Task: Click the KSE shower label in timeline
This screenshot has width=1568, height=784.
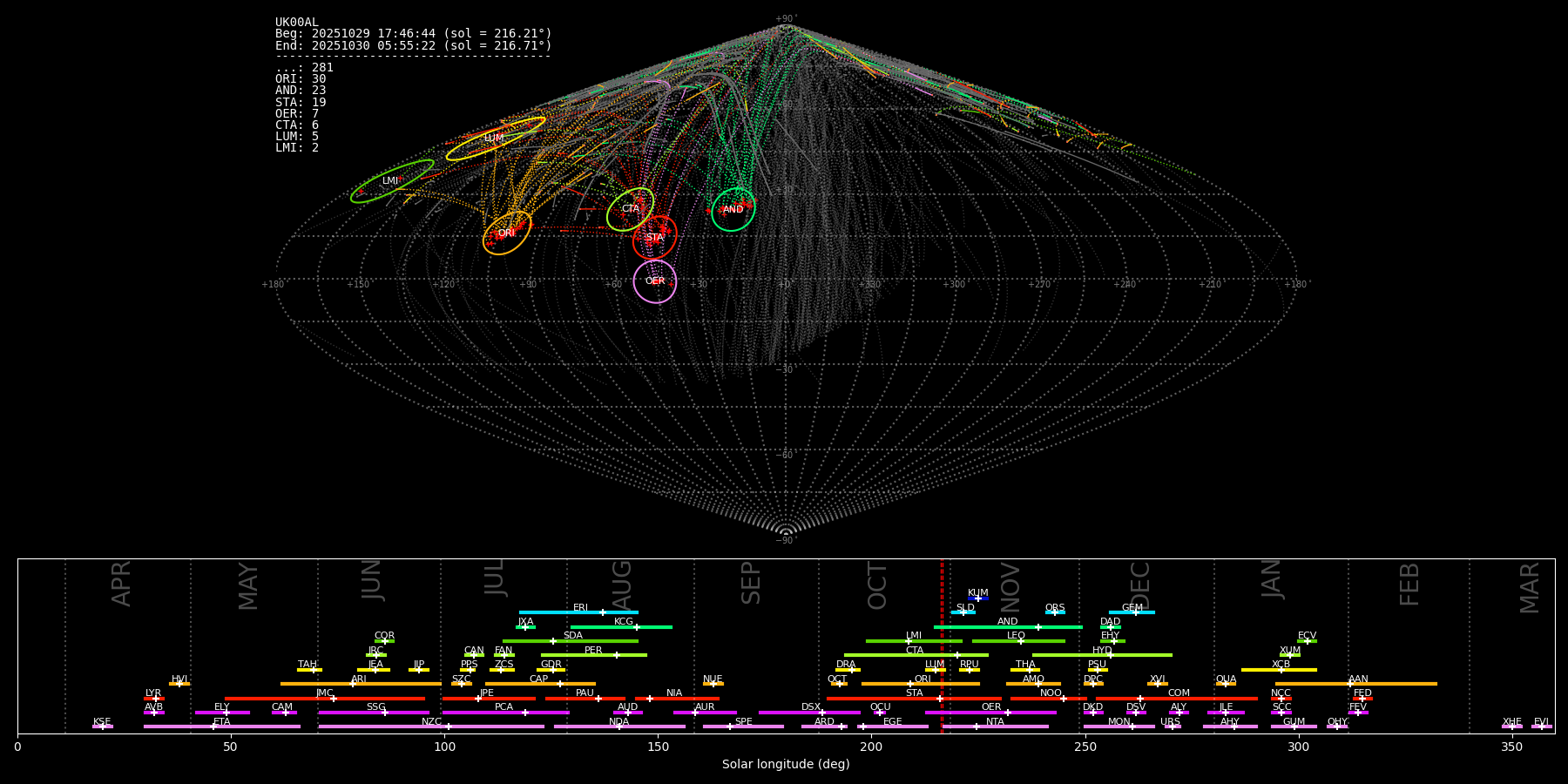Action: 102,722
